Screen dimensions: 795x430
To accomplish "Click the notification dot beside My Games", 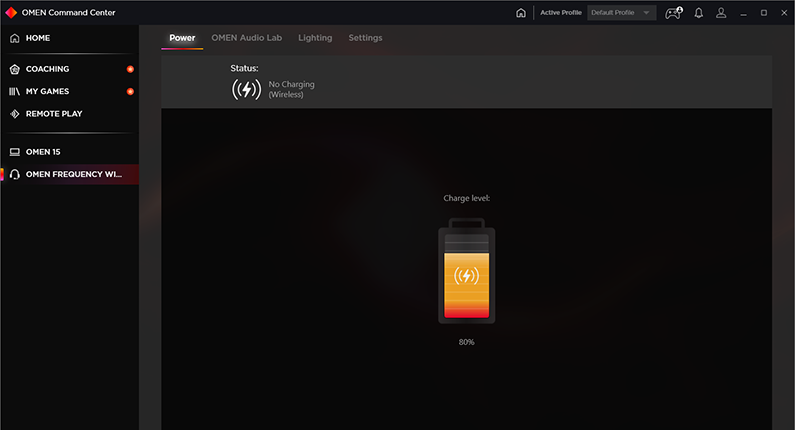I will (130, 91).
